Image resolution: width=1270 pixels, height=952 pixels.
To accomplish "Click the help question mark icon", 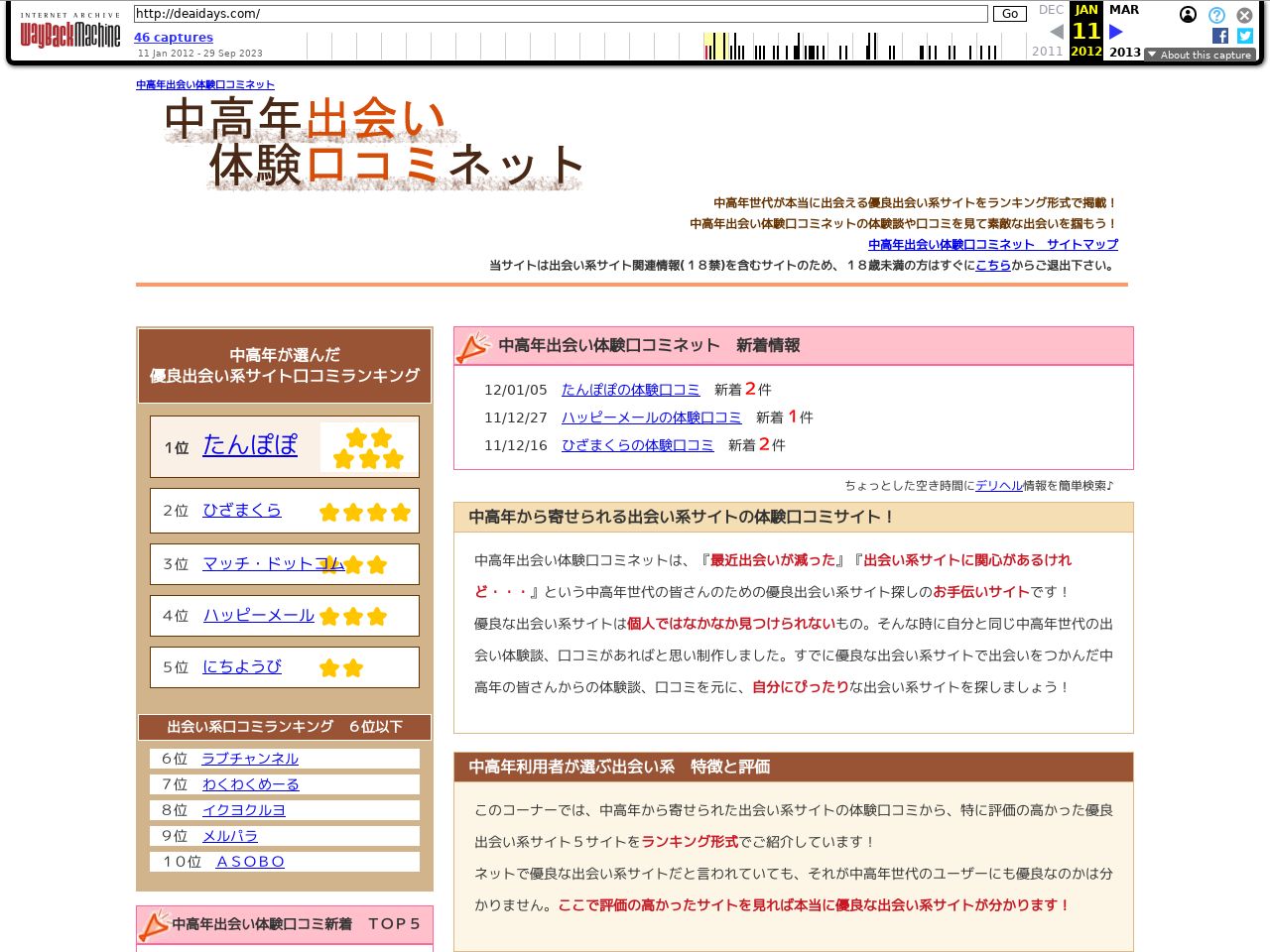I will (x=1216, y=15).
